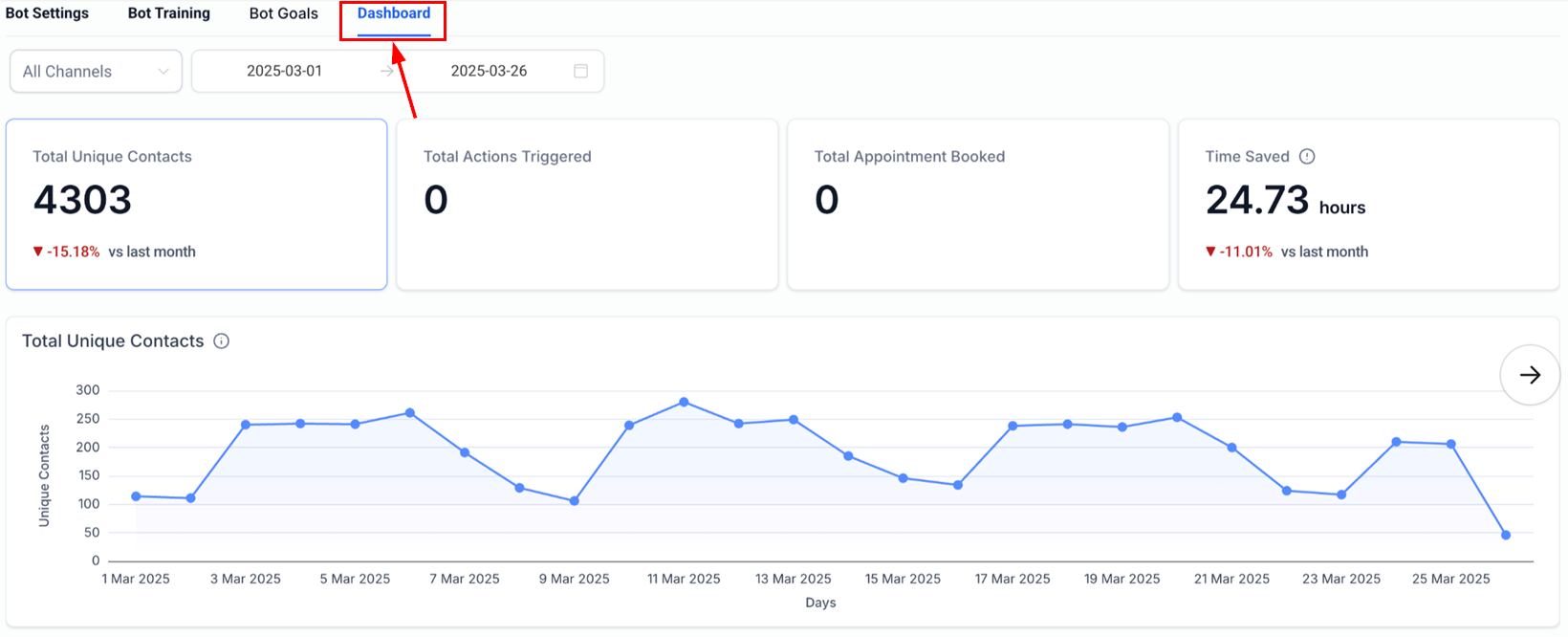Click the red triangle beside -15.18%
This screenshot has width=1568, height=637.
(x=38, y=252)
